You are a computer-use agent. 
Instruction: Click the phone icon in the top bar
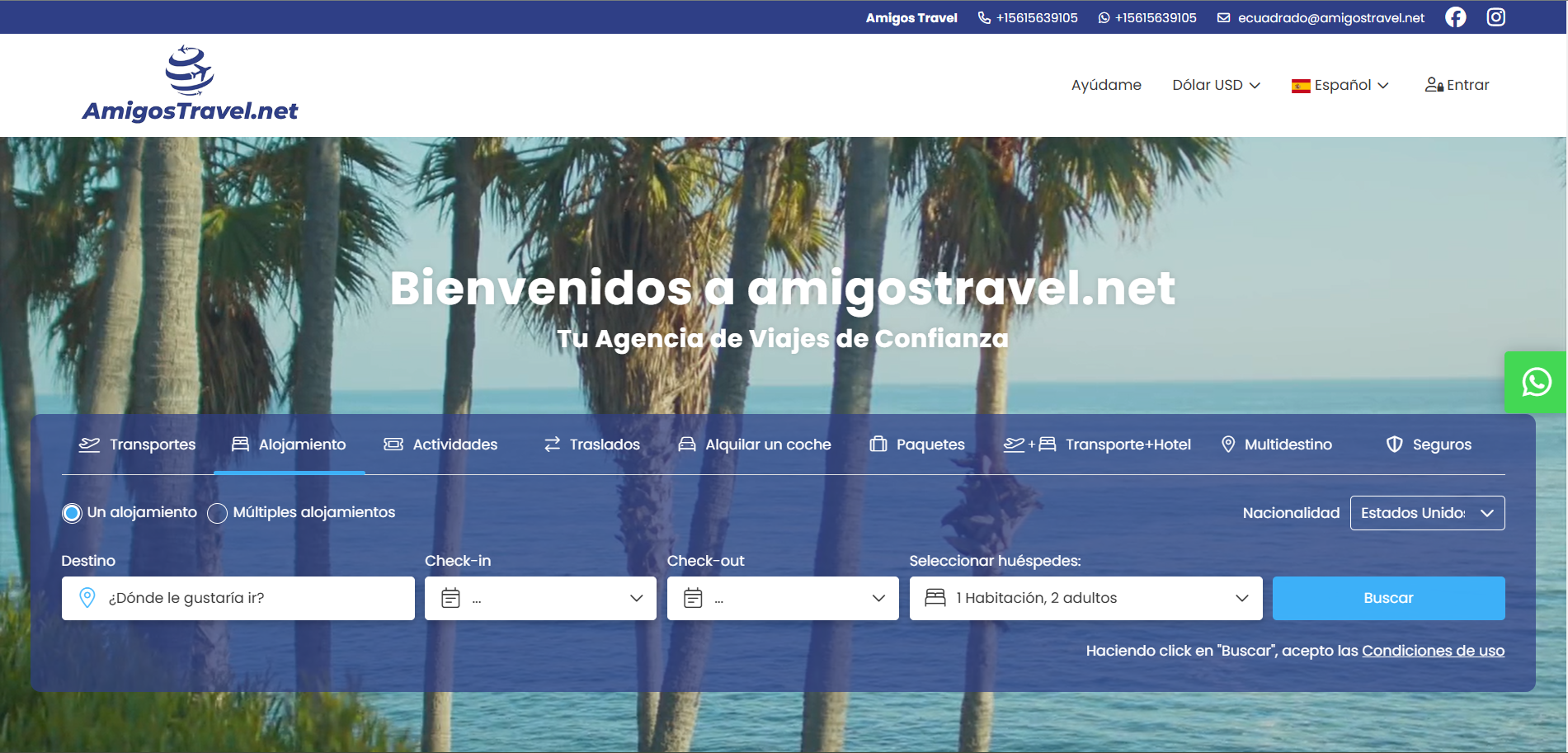point(984,18)
